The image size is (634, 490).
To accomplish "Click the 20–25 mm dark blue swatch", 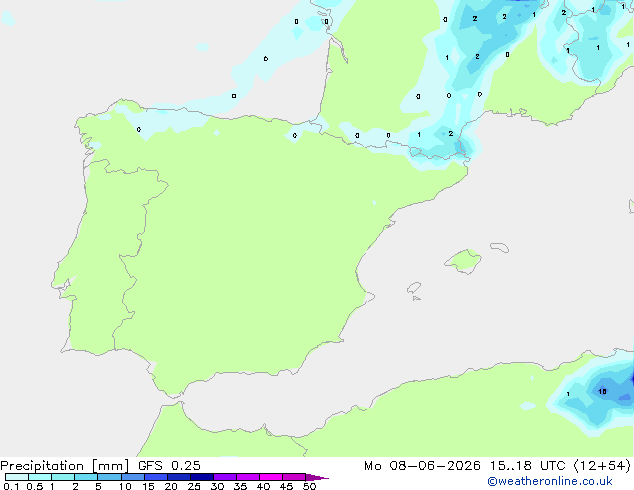I will pyautogui.click(x=179, y=477).
